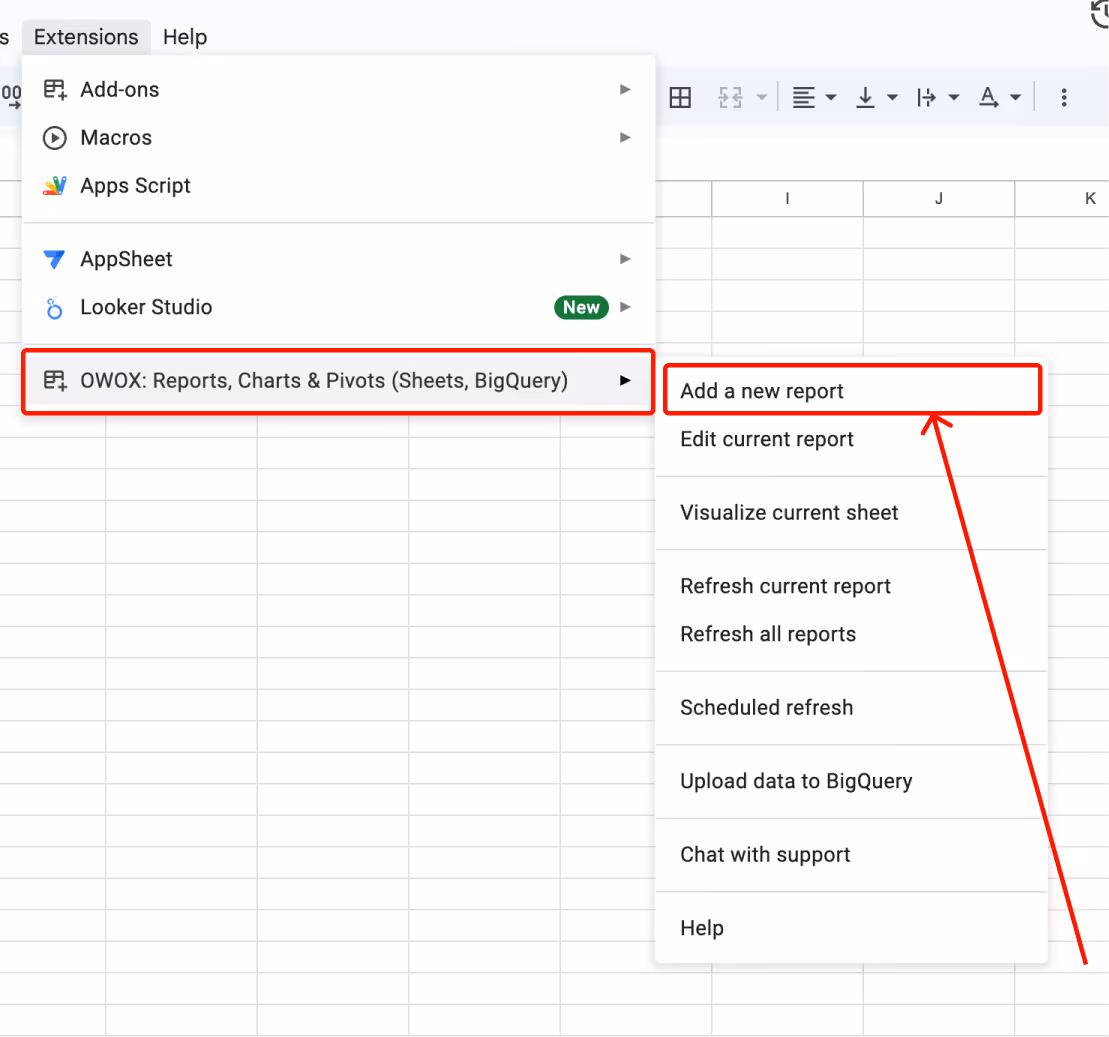Expand the Add-ons submenu arrow
Screen dimensions: 1109x1037
[625, 90]
